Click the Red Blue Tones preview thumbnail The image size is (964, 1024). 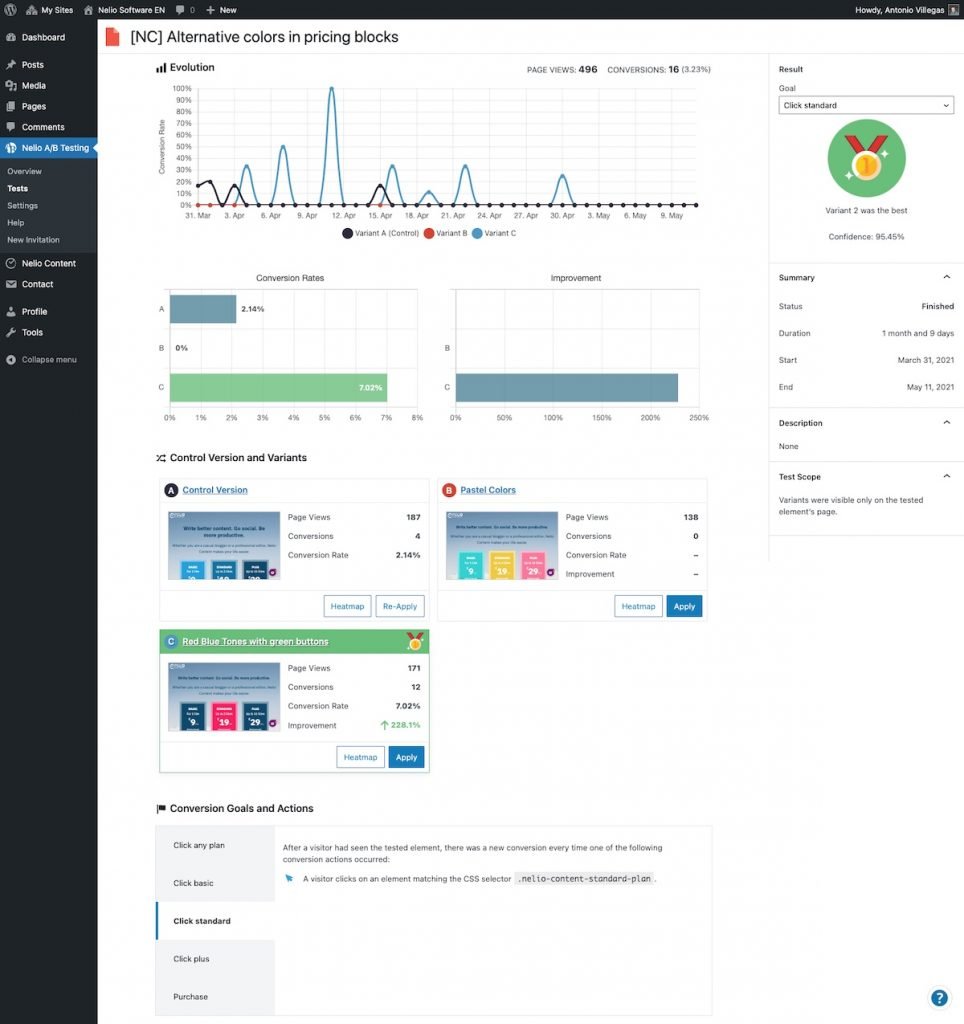coord(224,697)
